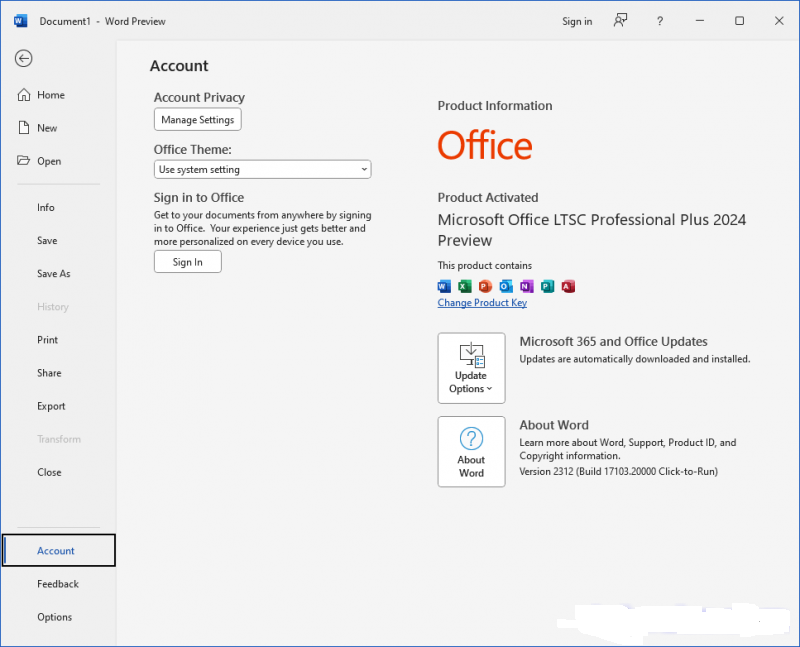Open the Office Theme dropdown
The width and height of the screenshot is (800, 647).
(x=362, y=169)
